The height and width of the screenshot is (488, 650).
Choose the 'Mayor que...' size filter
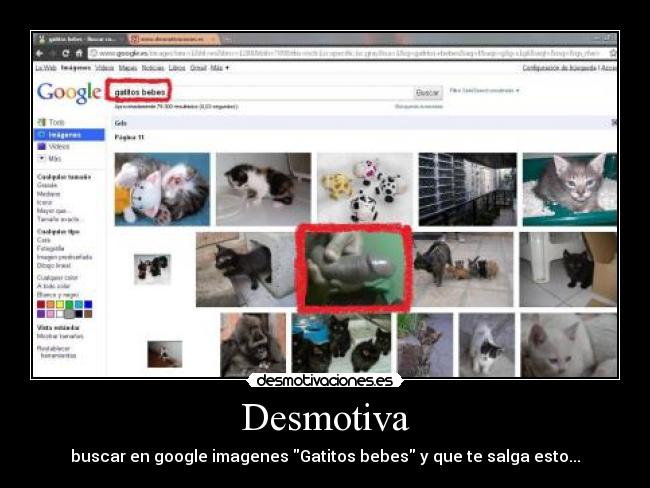pyautogui.click(x=53, y=211)
